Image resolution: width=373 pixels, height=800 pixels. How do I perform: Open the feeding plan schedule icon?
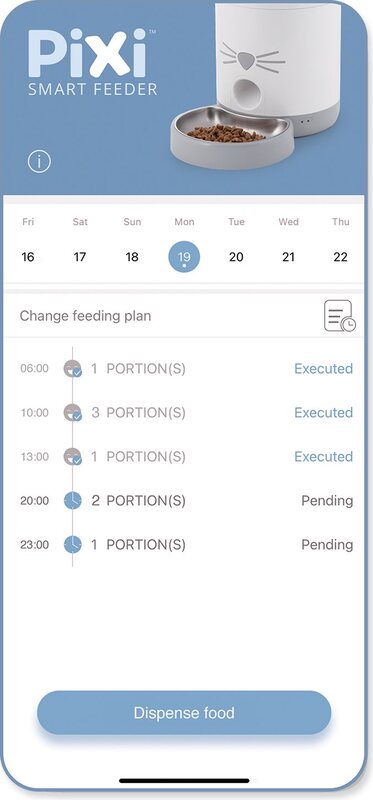click(340, 316)
